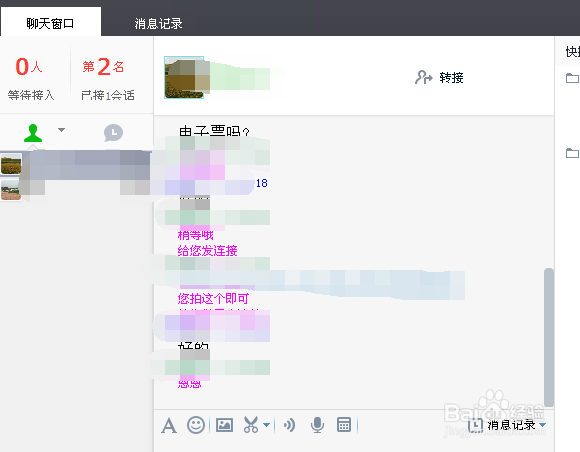Open the emoji smiley picker
The image size is (580, 452).
pos(196,425)
